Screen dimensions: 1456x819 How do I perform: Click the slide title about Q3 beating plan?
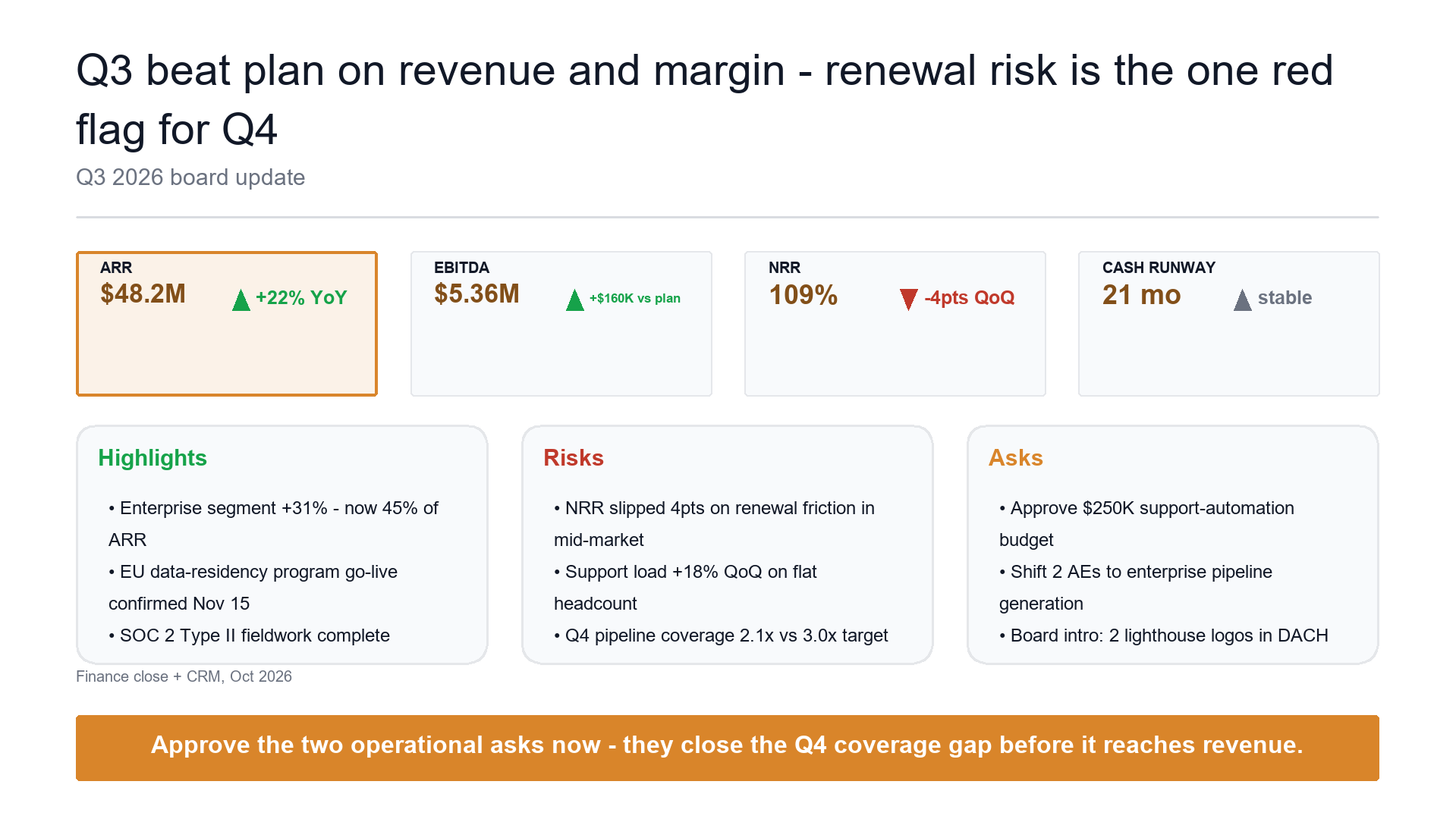tap(705, 100)
